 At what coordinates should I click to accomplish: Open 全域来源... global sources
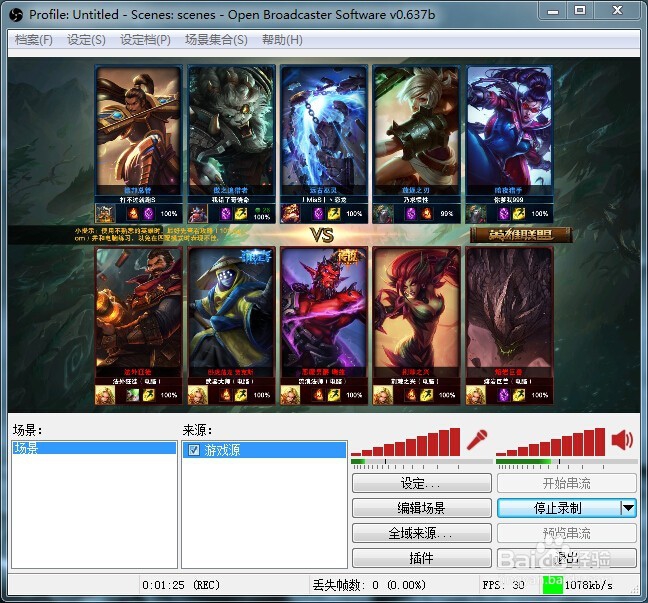[422, 533]
